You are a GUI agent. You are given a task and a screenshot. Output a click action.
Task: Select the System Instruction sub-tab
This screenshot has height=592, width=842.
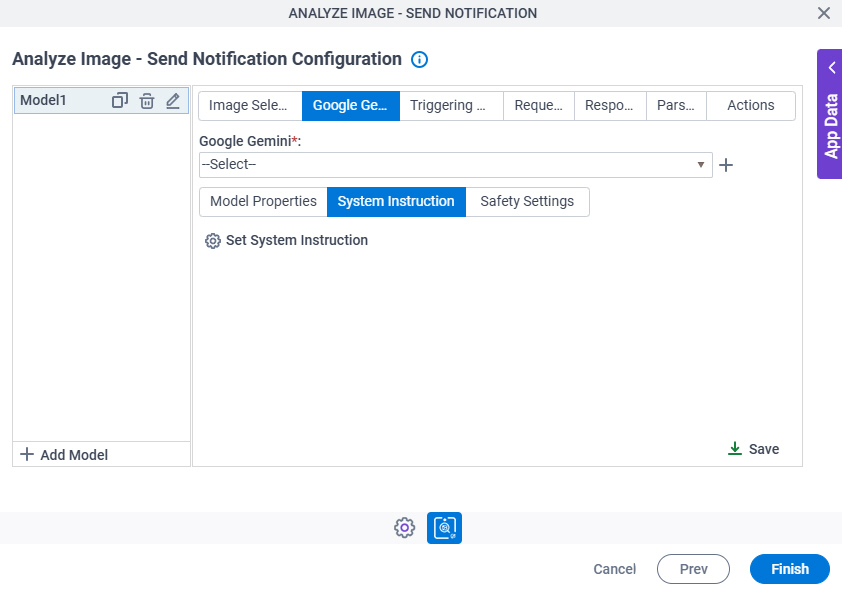pos(396,202)
